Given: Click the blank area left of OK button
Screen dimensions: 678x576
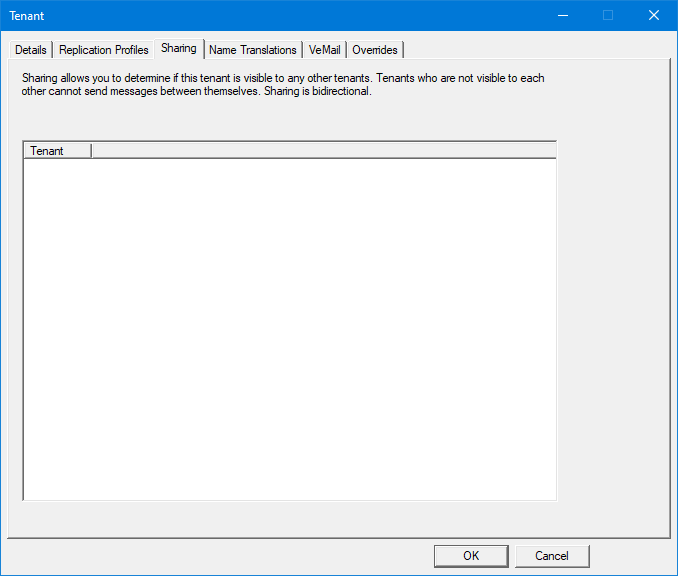Looking at the screenshot, I should [220, 556].
